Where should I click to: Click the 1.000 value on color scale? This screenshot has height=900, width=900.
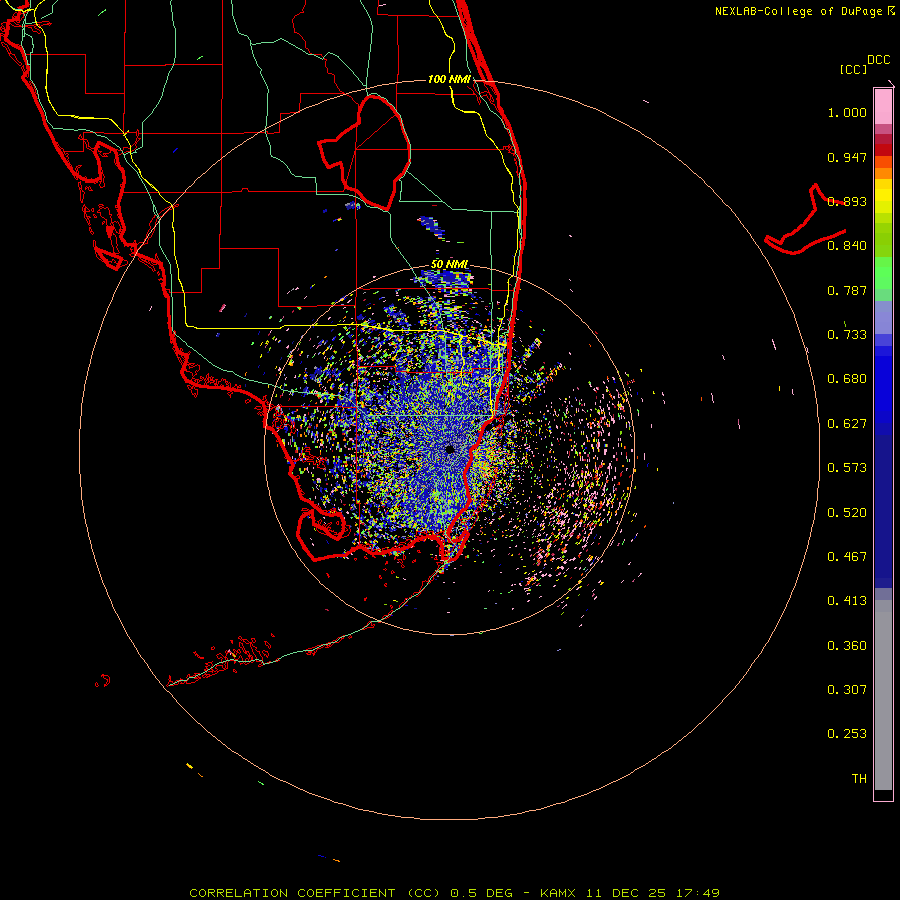(847, 112)
